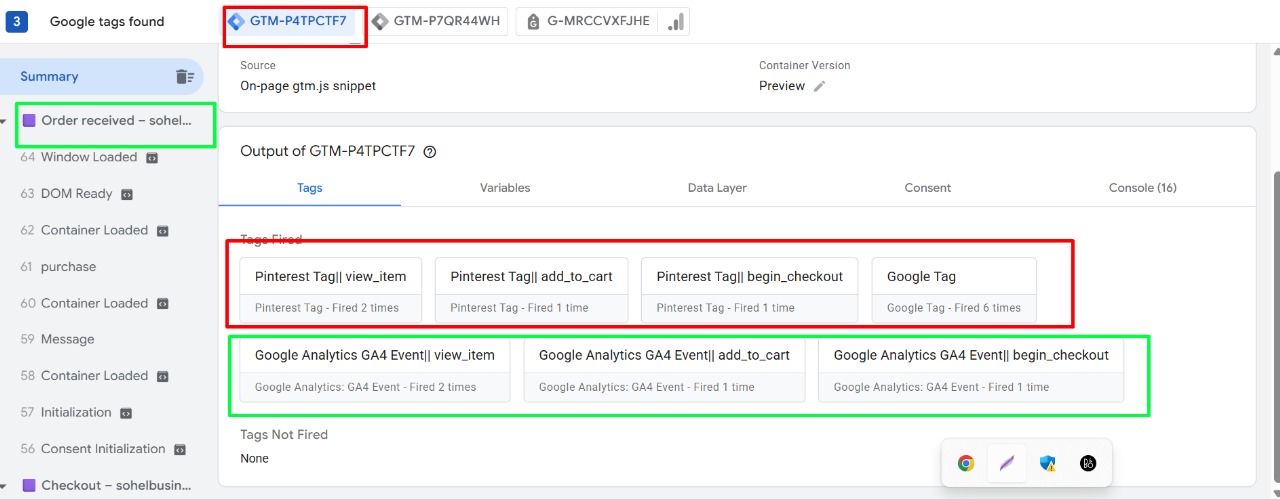Select event 59 Message
The width and height of the screenshot is (1280, 499).
[x=57, y=339]
